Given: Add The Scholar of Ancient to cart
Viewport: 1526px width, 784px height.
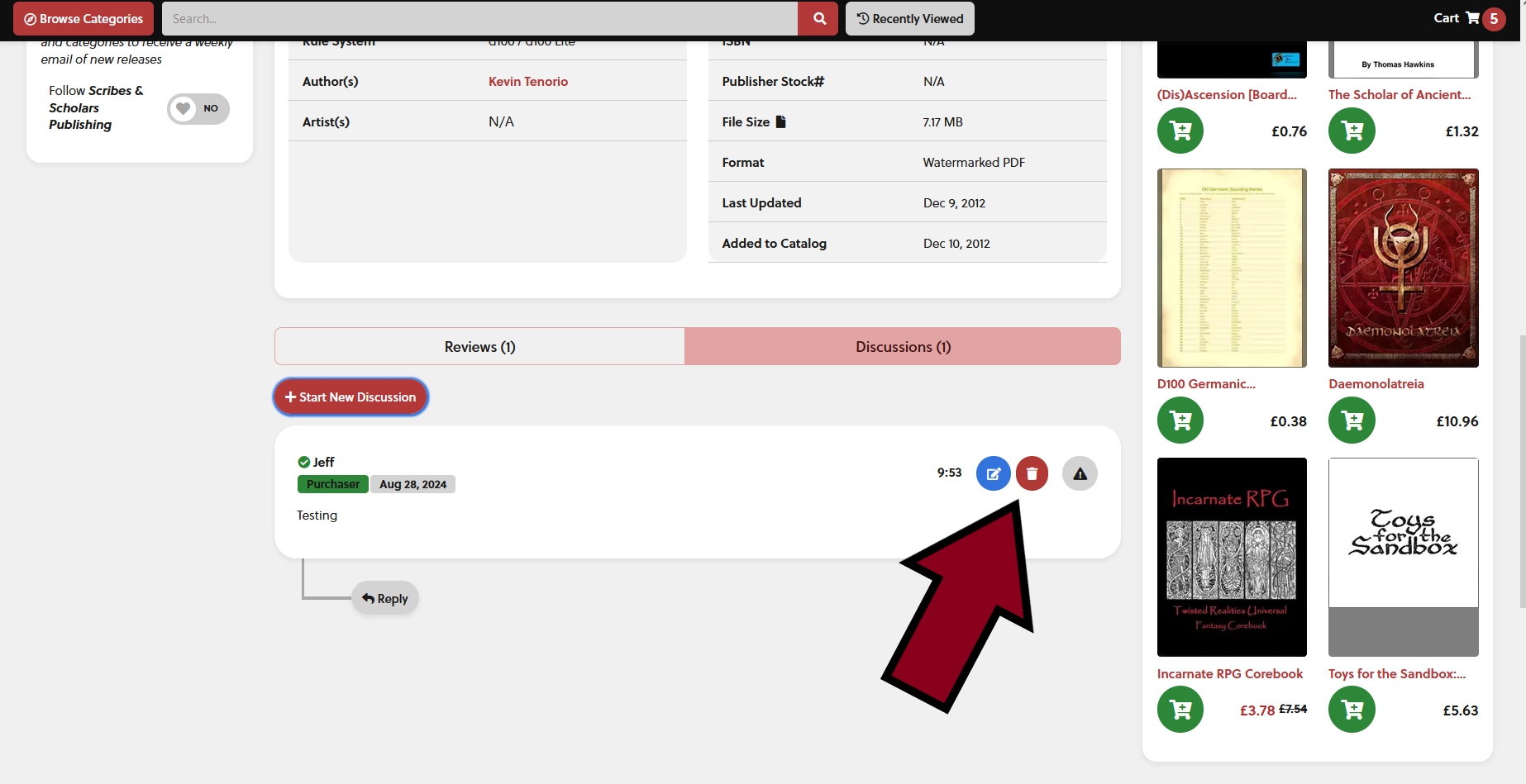Looking at the screenshot, I should pyautogui.click(x=1352, y=131).
